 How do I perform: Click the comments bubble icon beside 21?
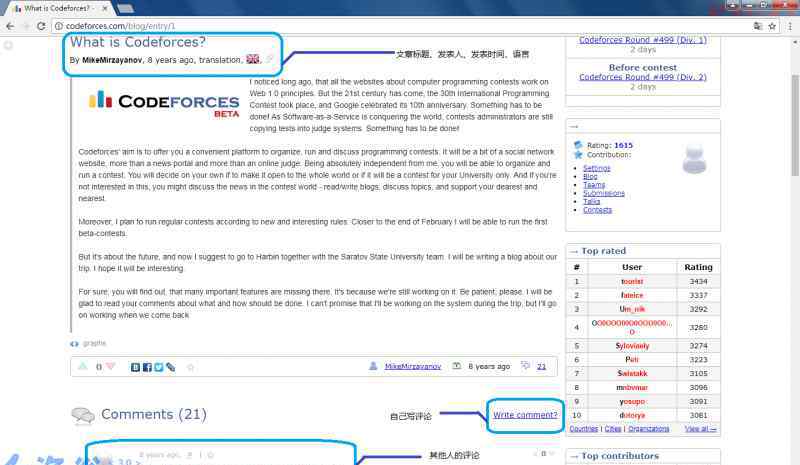(x=526, y=365)
